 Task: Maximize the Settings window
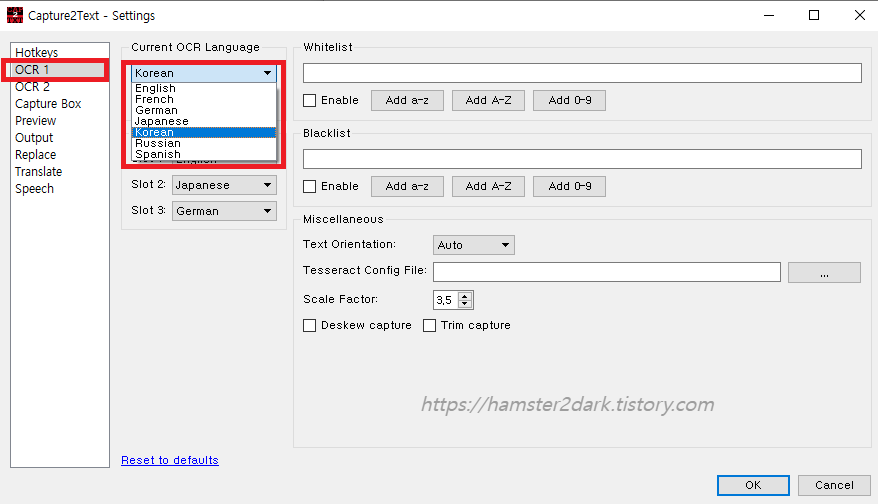(814, 15)
